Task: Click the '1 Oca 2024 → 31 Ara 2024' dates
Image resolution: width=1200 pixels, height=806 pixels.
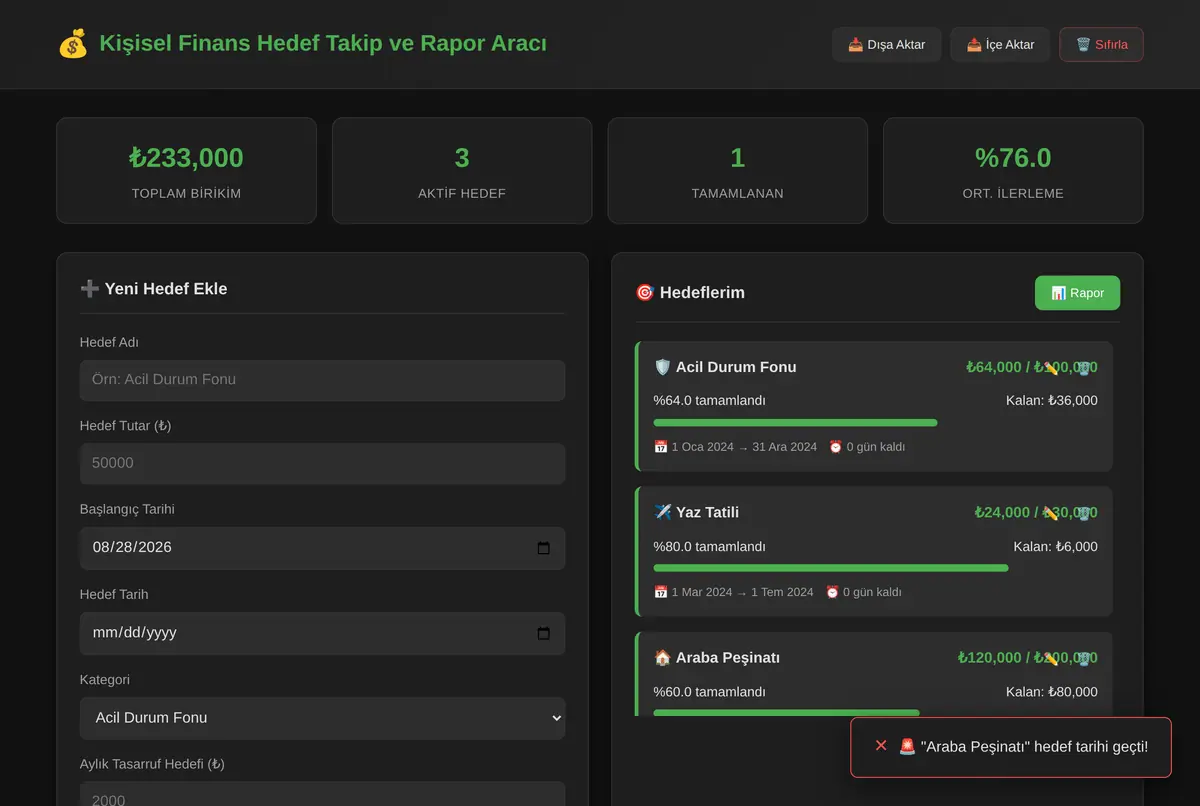Action: click(x=744, y=447)
